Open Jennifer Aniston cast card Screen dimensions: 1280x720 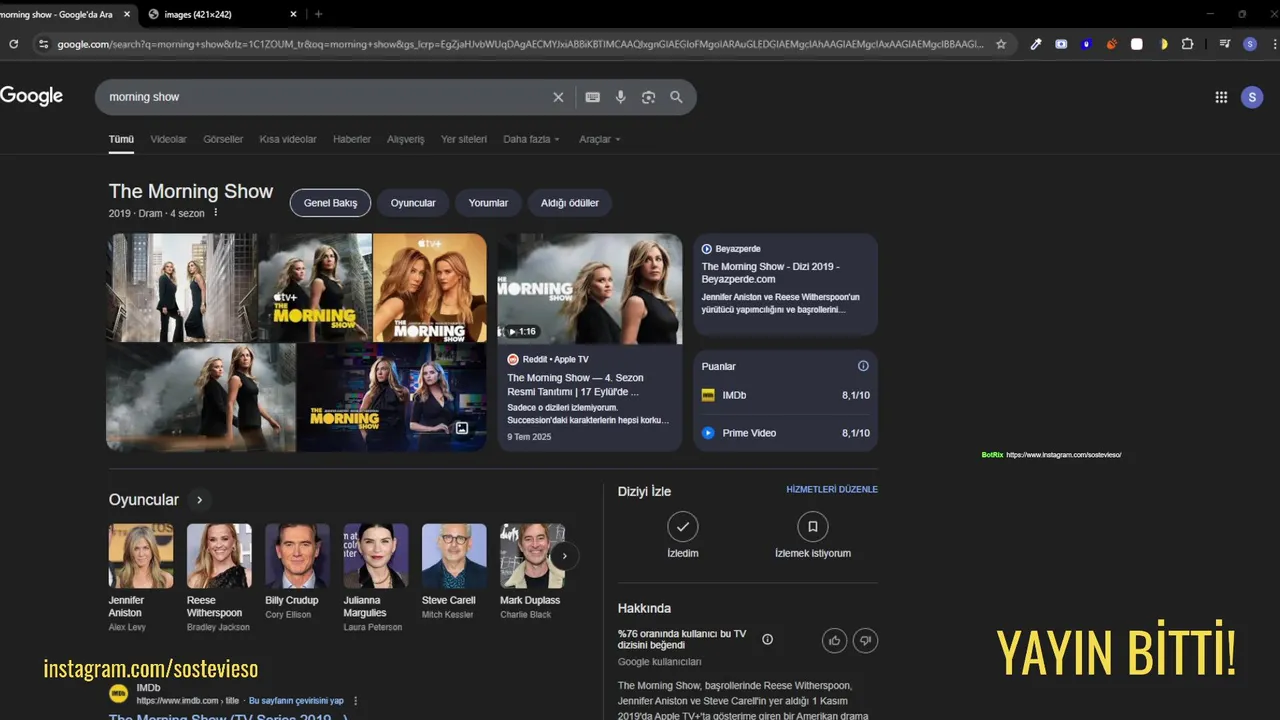click(x=140, y=578)
